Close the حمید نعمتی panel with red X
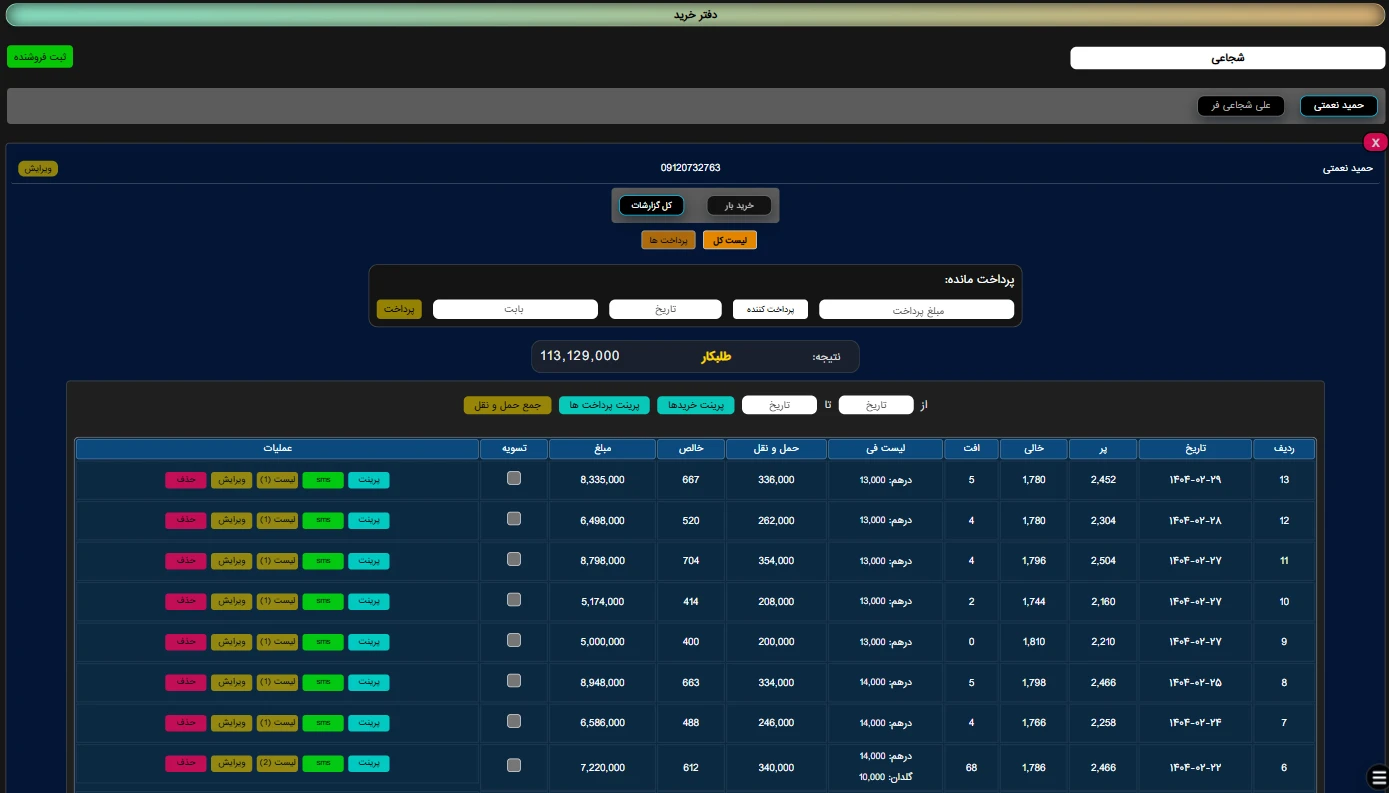Screen dimensions: 1389x793 point(1375,143)
